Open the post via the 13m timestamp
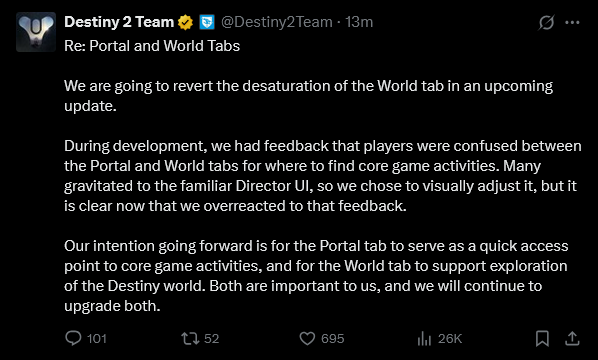 click(x=359, y=22)
